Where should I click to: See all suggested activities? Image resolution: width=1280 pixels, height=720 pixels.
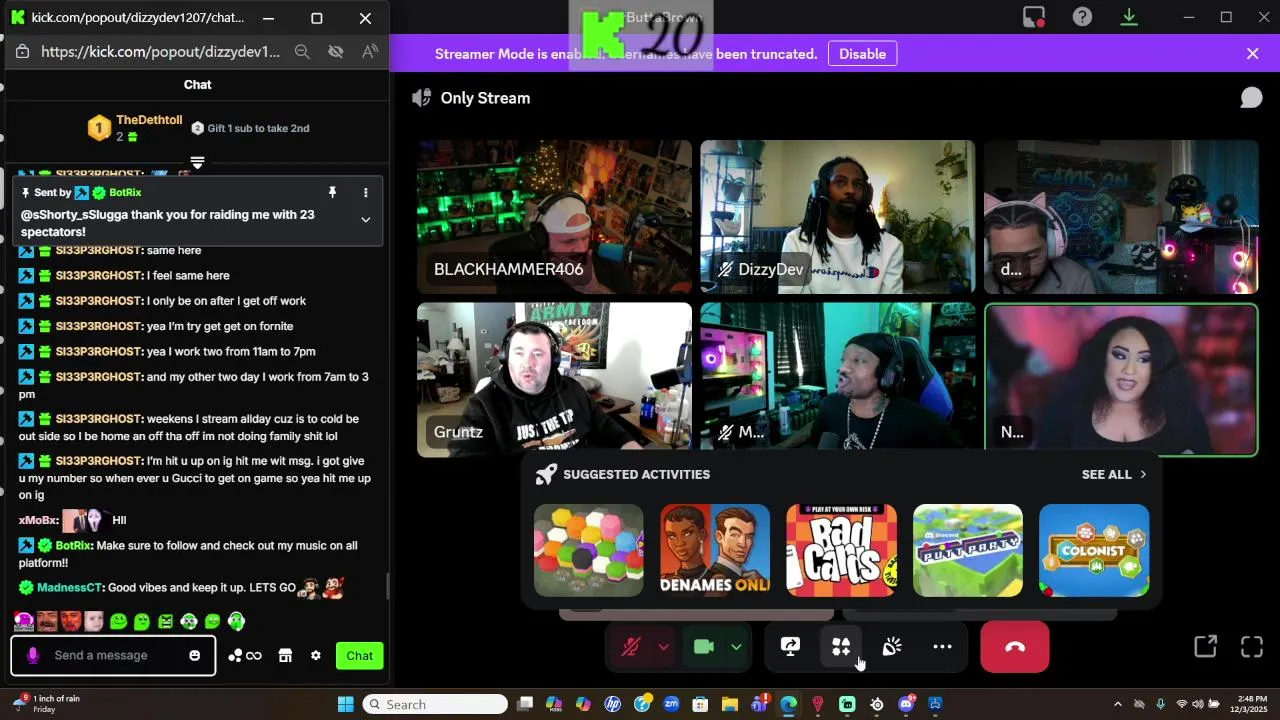click(x=1114, y=474)
